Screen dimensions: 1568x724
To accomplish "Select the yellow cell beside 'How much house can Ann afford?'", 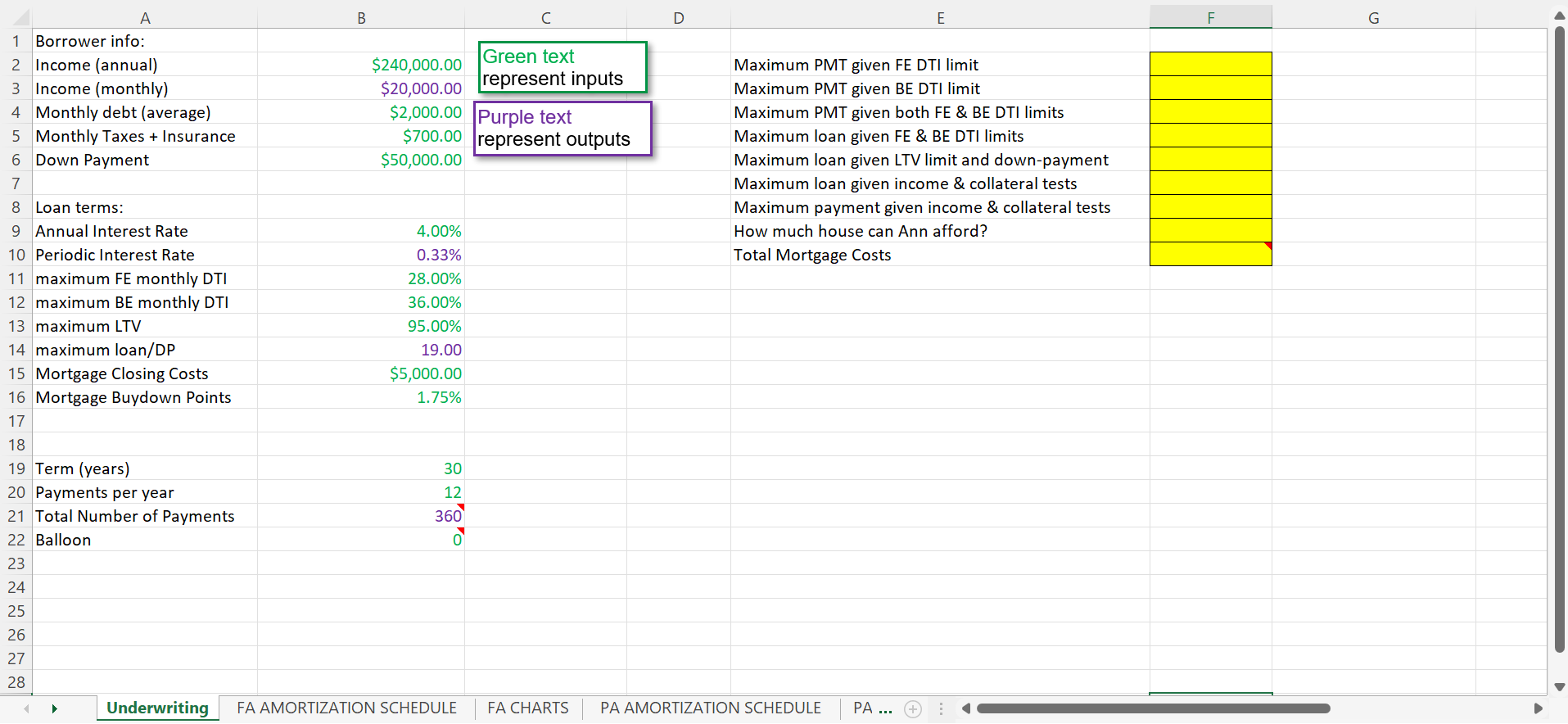I will coord(1211,230).
